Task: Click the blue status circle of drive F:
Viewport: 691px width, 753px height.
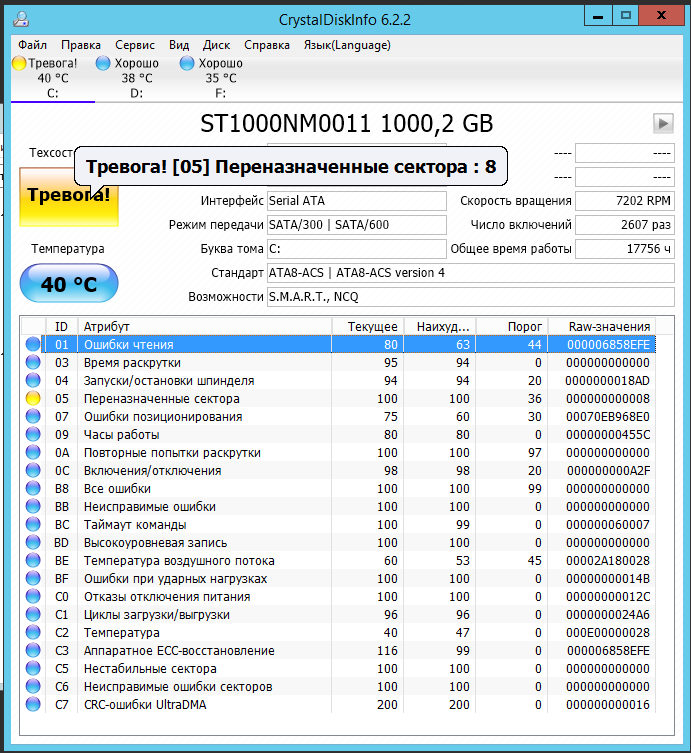Action: click(x=187, y=63)
